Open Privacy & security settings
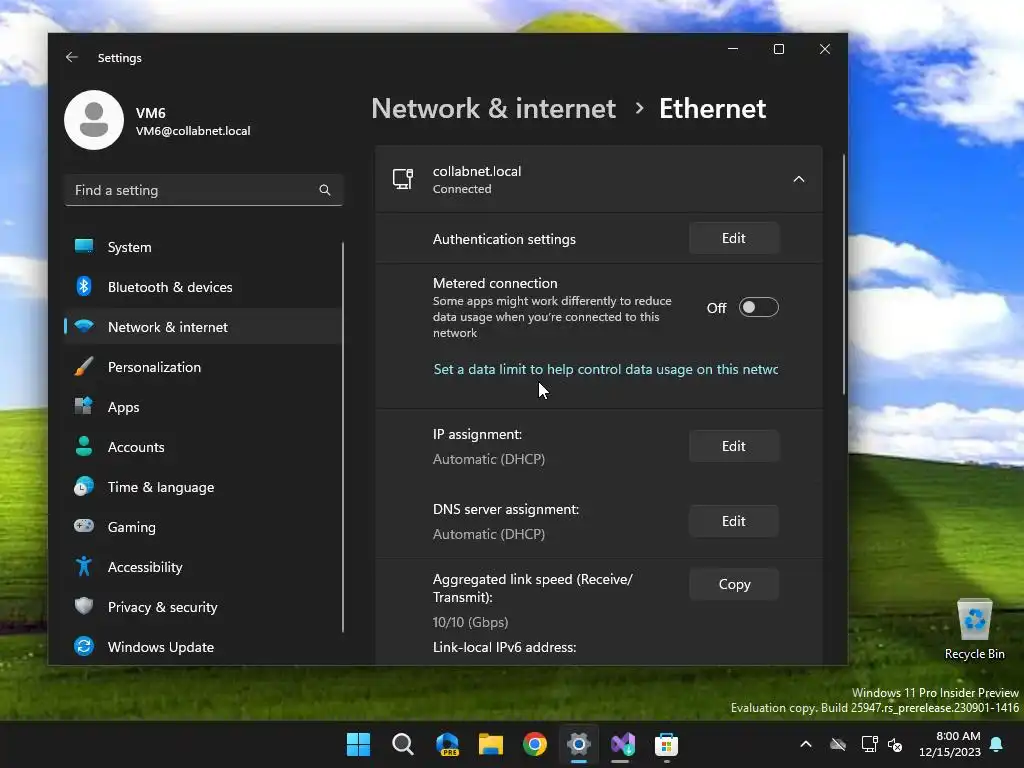The width and height of the screenshot is (1024, 768). click(x=203, y=607)
